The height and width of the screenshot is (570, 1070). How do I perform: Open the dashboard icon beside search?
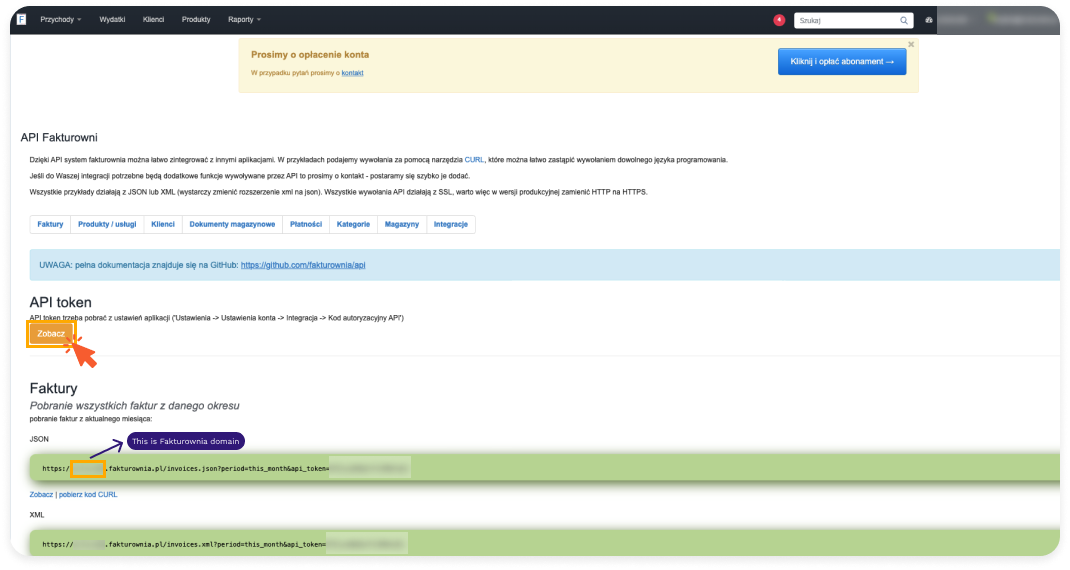point(929,20)
